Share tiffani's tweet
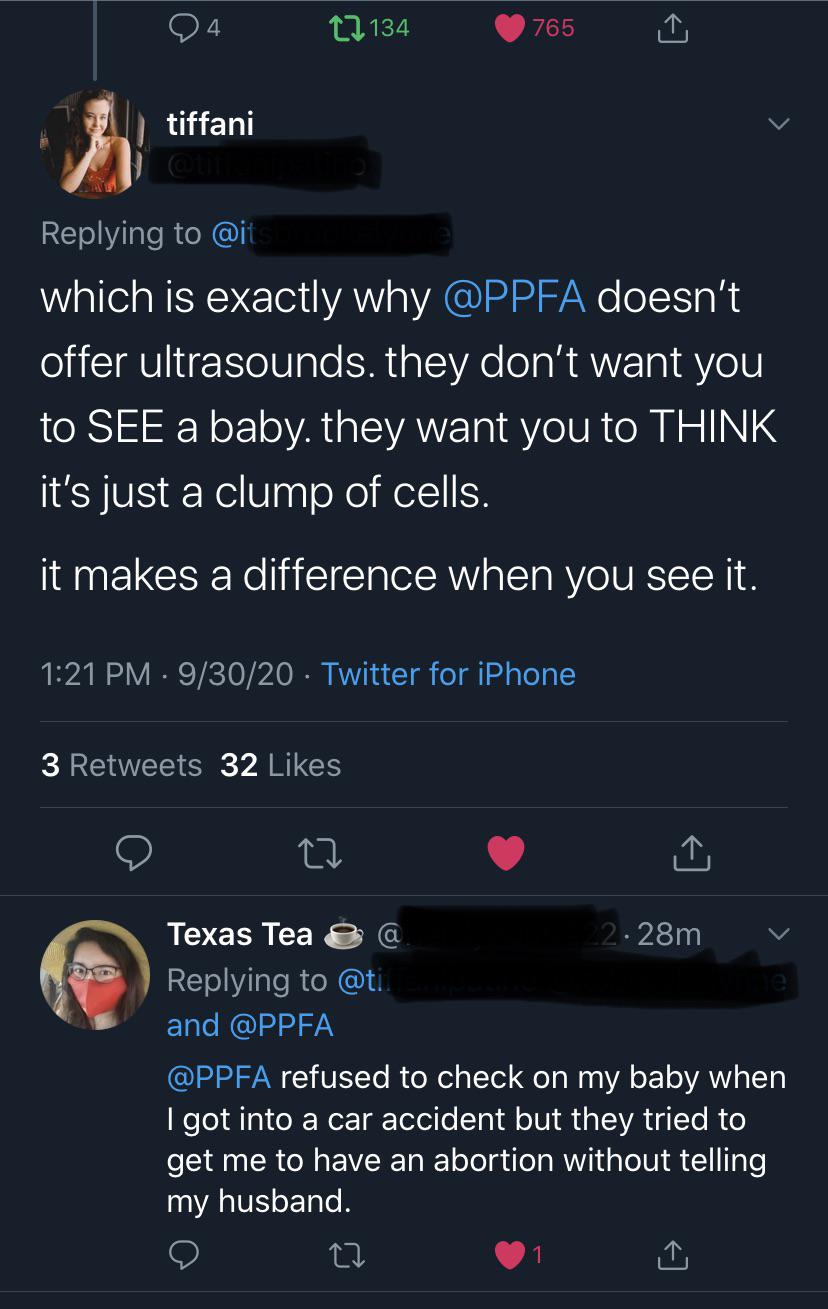Viewport: 828px width, 1309px height. coord(692,852)
